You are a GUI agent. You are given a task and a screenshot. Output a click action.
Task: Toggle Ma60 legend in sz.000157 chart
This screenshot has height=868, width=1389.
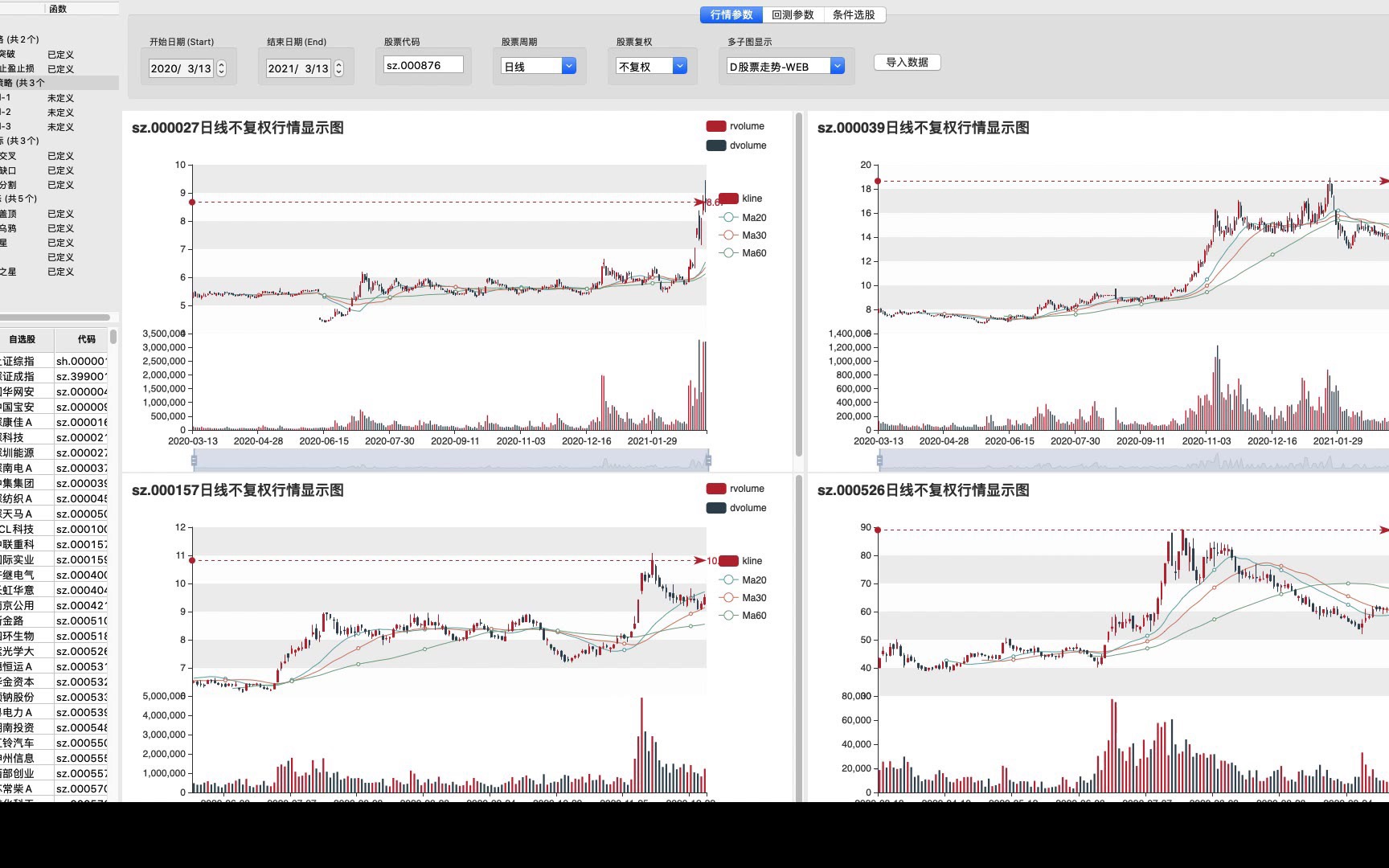743,616
